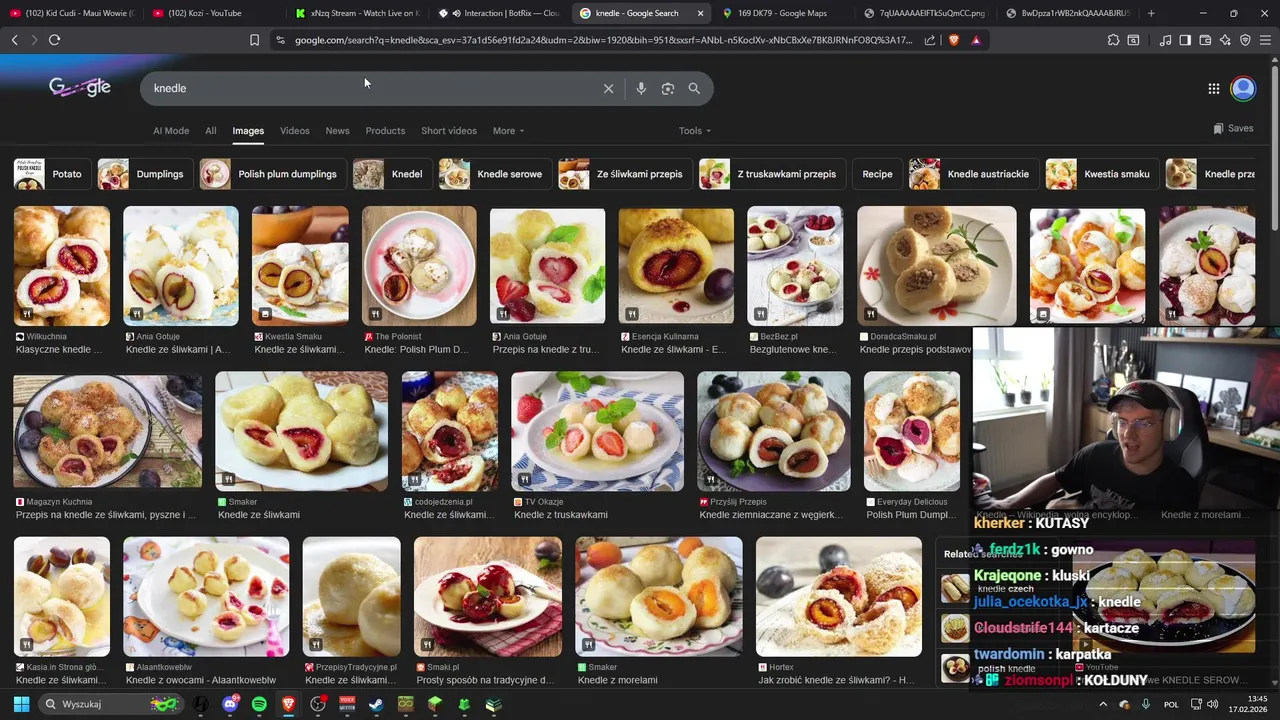Click the Windows taskbar Wyszukaj search box
Viewport: 1280px width, 720px height.
point(110,704)
